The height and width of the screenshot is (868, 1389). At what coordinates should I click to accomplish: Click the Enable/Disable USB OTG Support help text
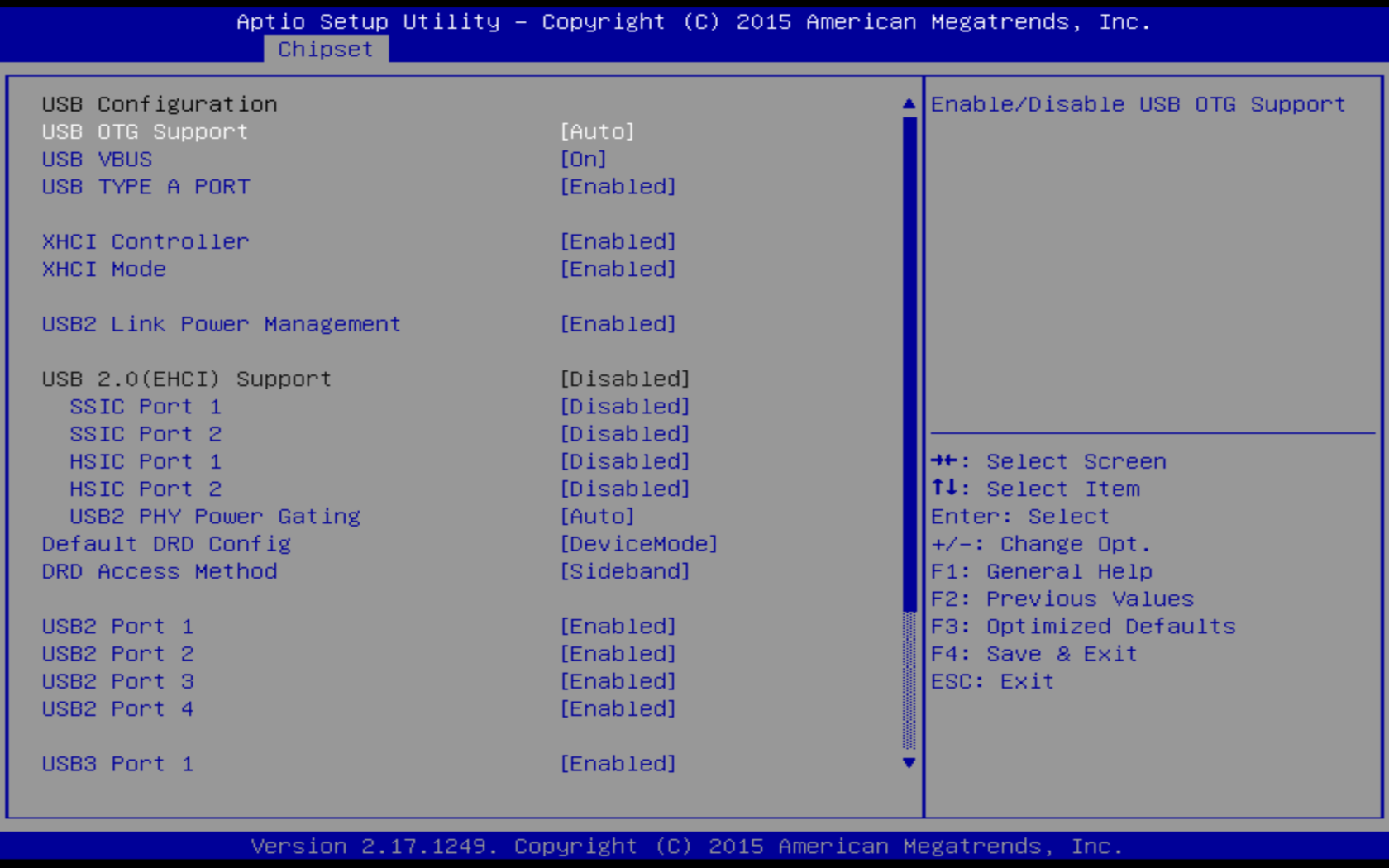1138,104
